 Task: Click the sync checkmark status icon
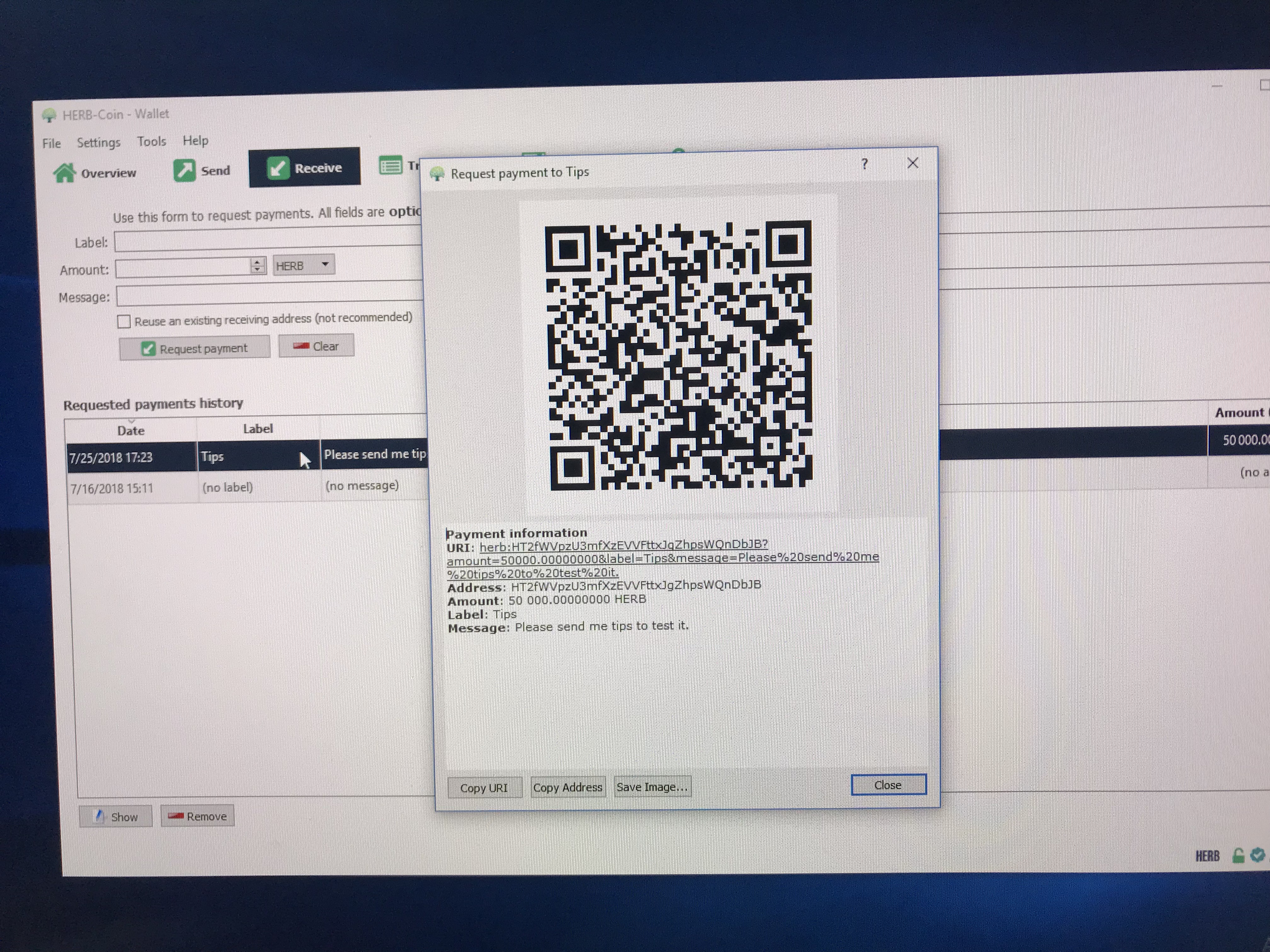coord(1257,855)
